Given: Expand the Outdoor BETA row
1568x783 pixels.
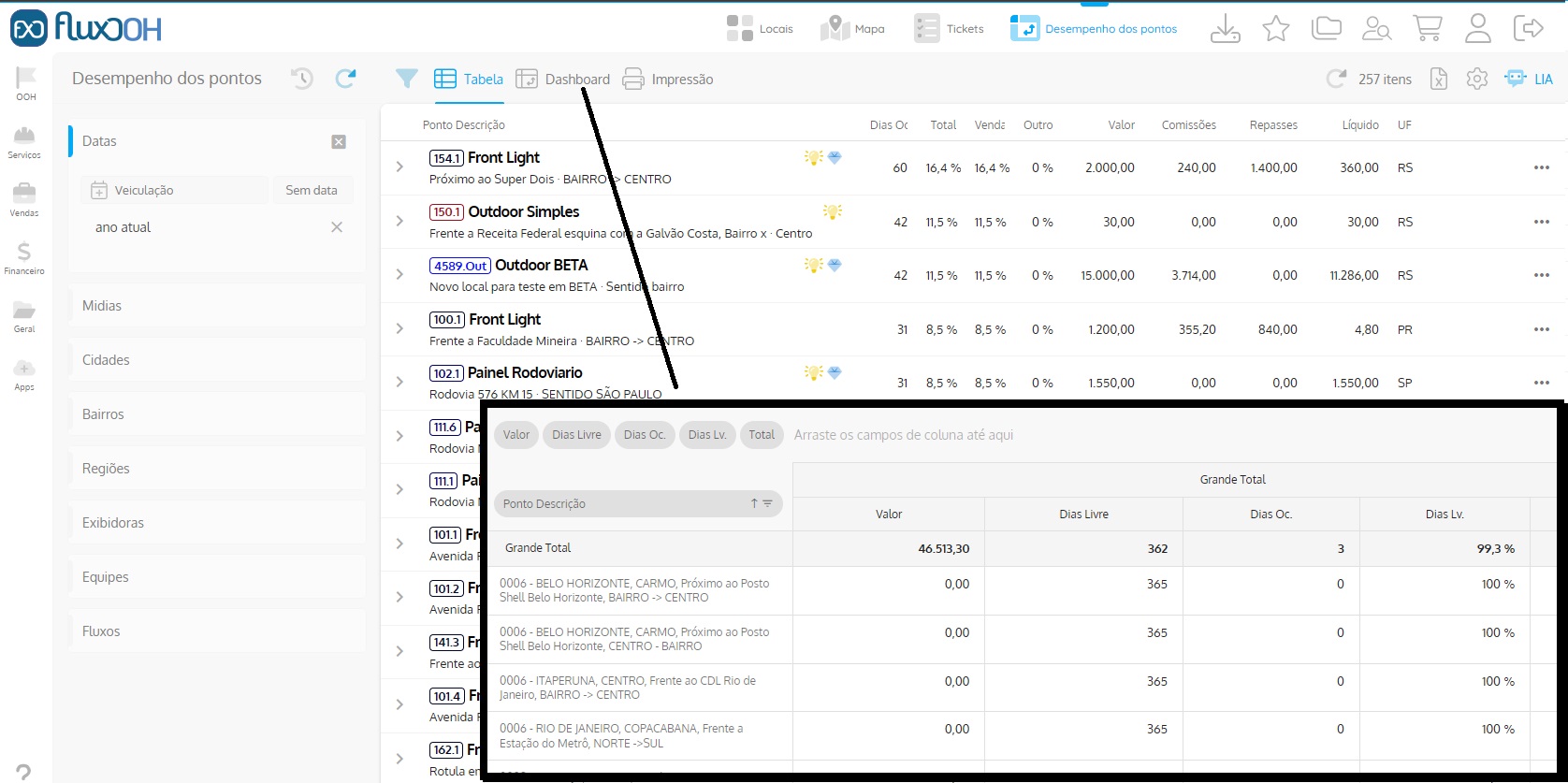Looking at the screenshot, I should (399, 275).
